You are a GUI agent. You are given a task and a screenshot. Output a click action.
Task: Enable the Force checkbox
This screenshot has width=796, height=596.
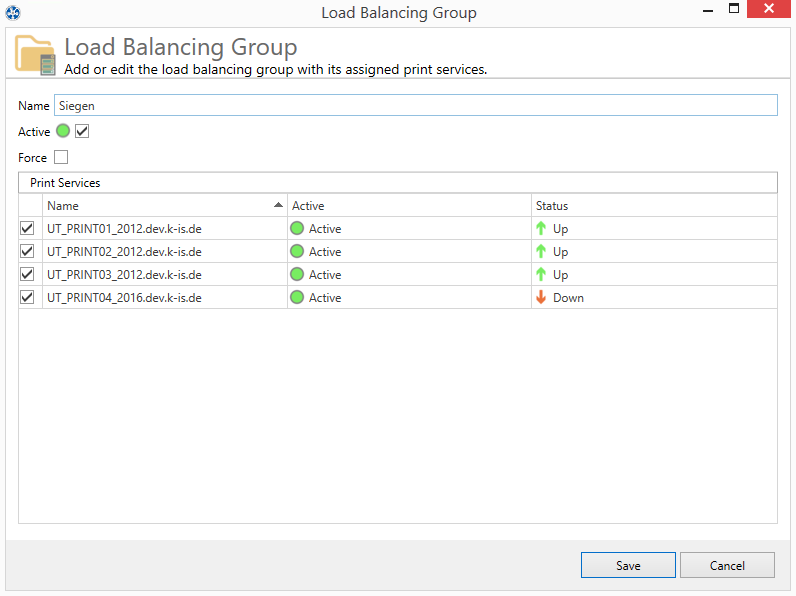pos(61,157)
